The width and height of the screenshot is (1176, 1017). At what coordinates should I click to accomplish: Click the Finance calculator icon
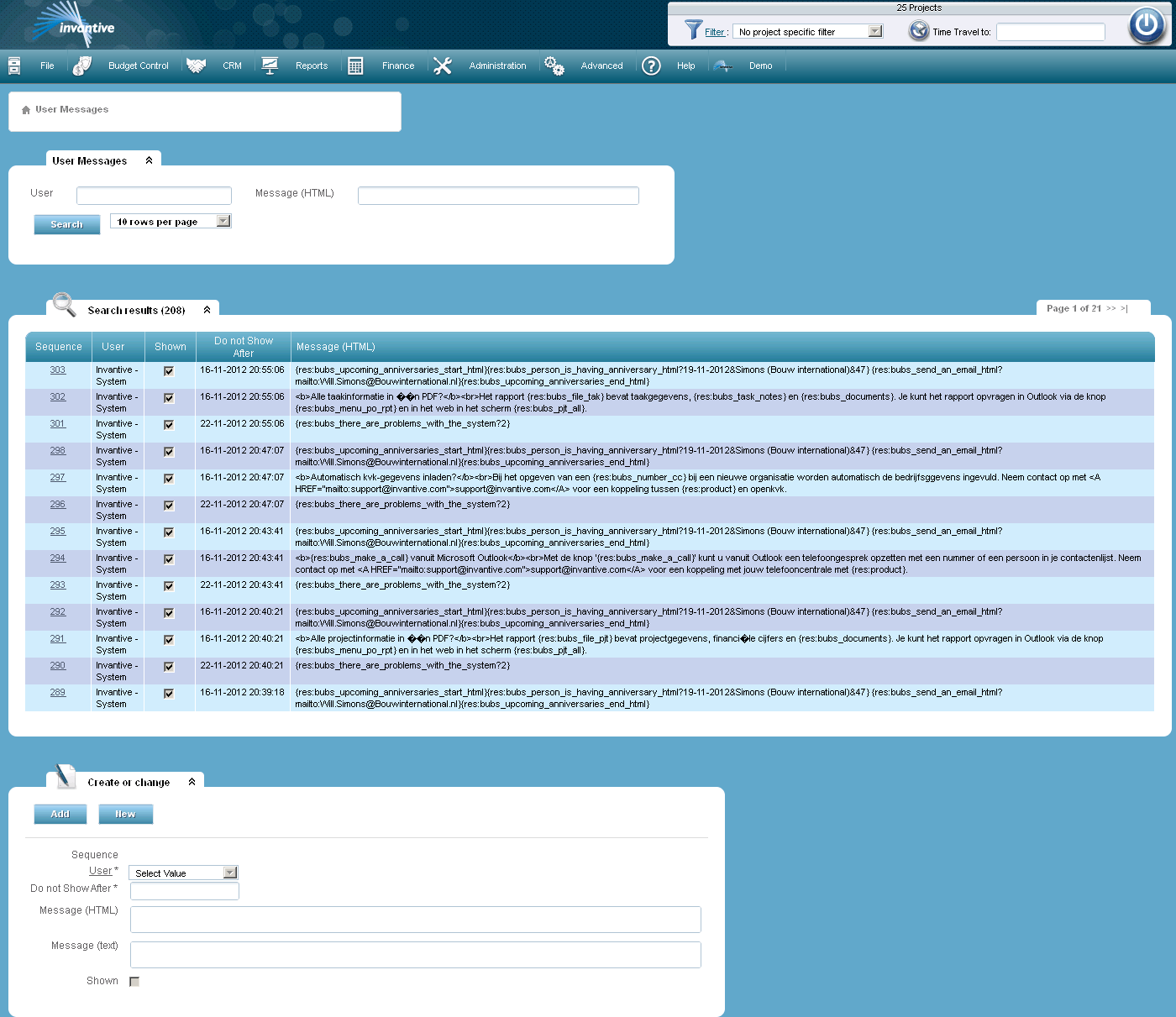point(354,65)
